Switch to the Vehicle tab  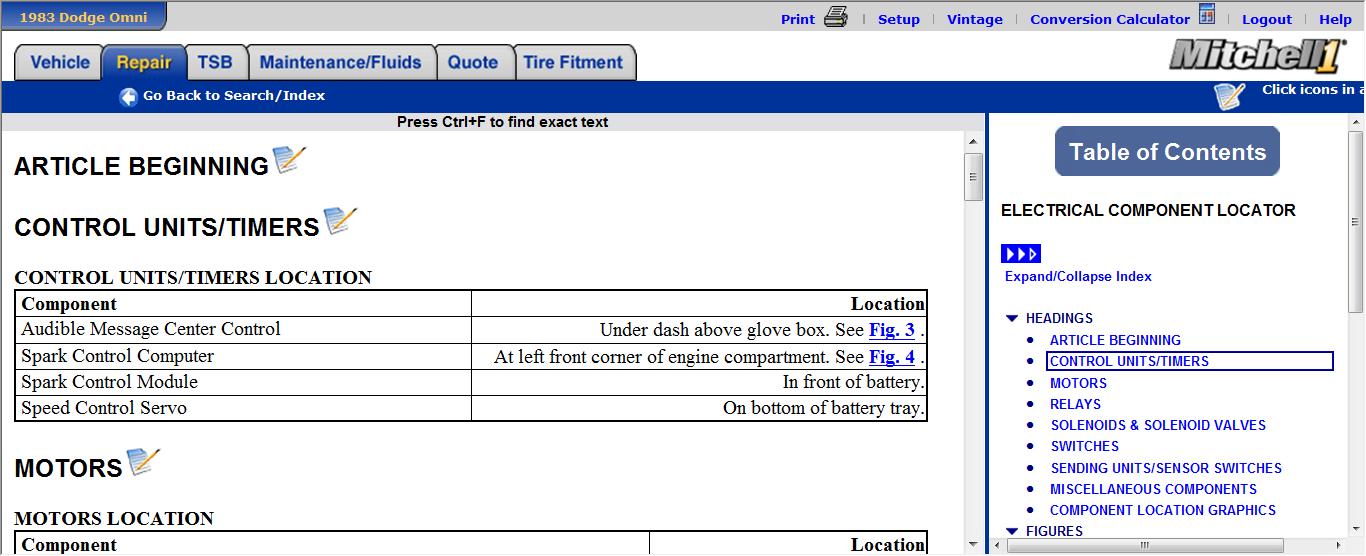coord(60,63)
